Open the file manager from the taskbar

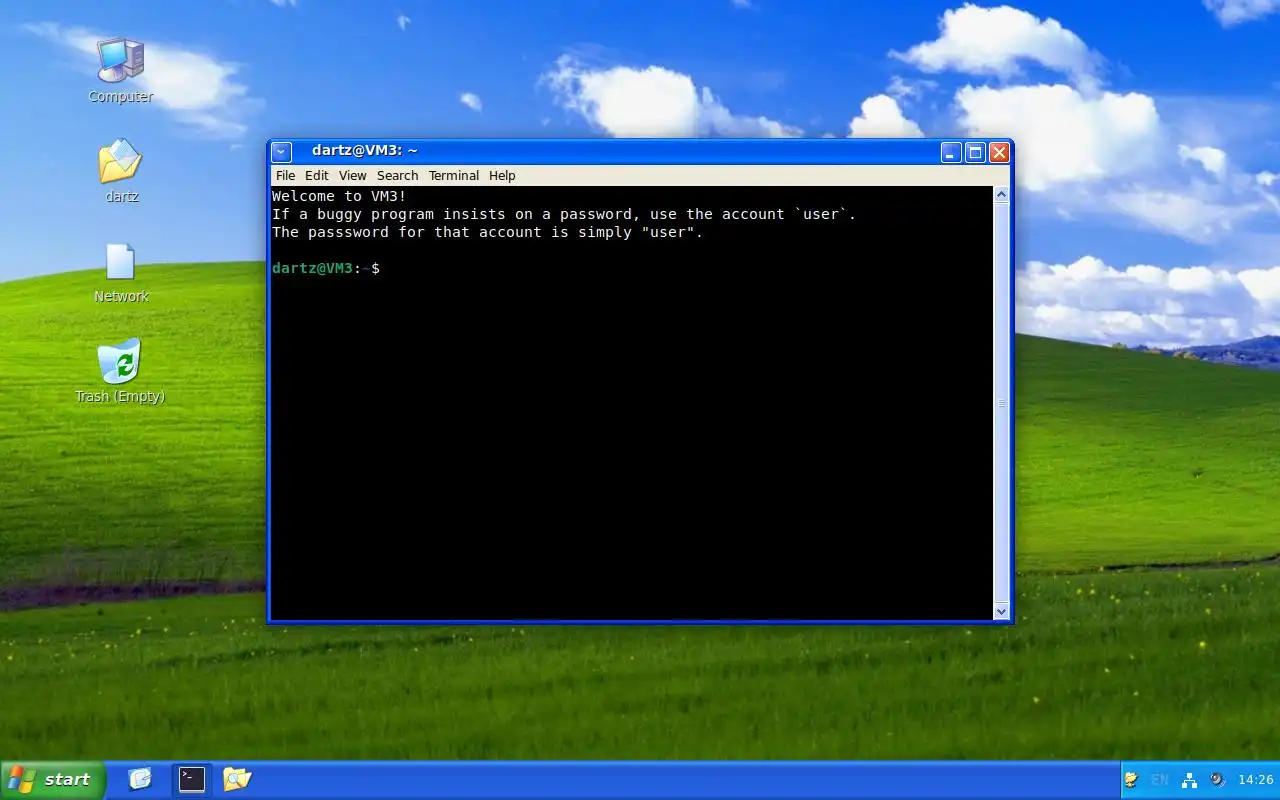point(237,779)
